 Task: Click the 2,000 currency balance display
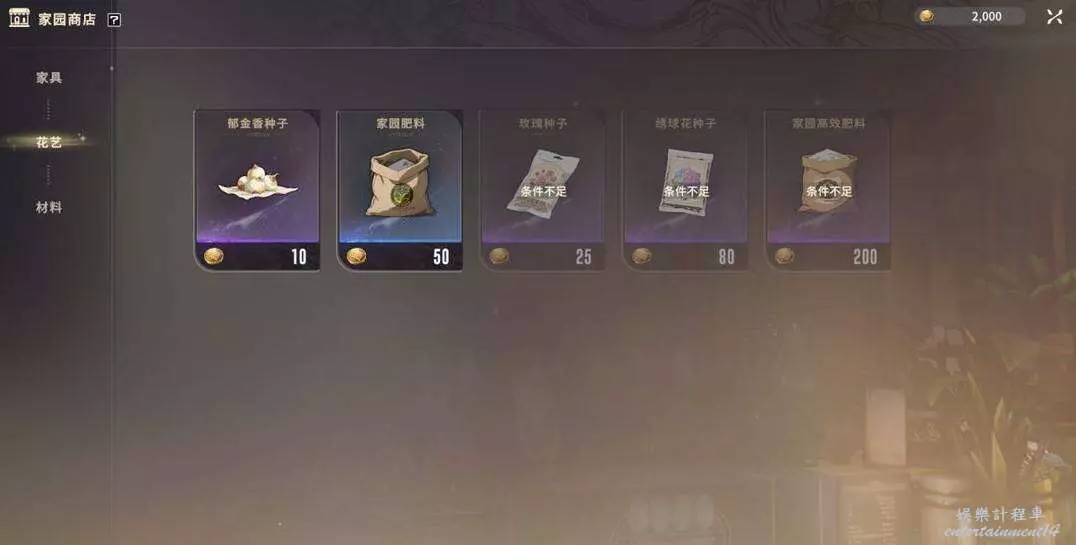coord(971,16)
